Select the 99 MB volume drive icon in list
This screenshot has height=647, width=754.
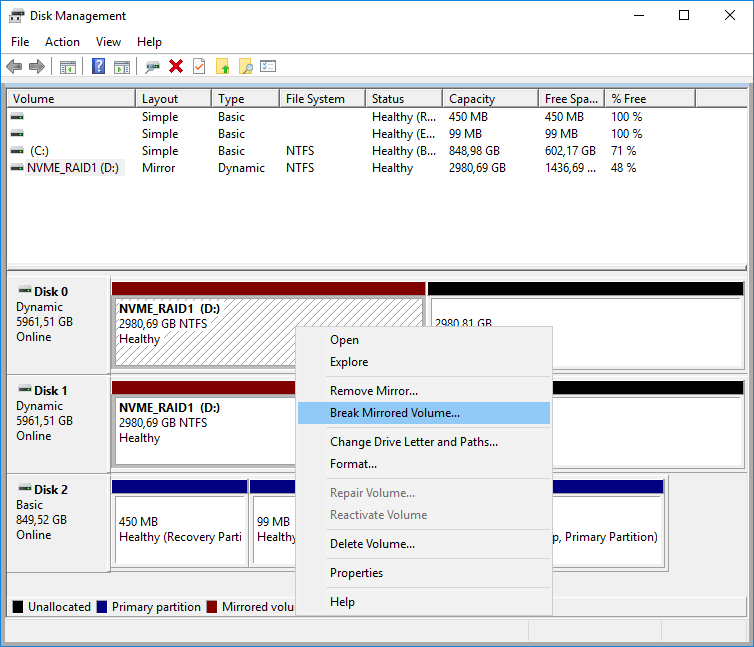coord(17,134)
